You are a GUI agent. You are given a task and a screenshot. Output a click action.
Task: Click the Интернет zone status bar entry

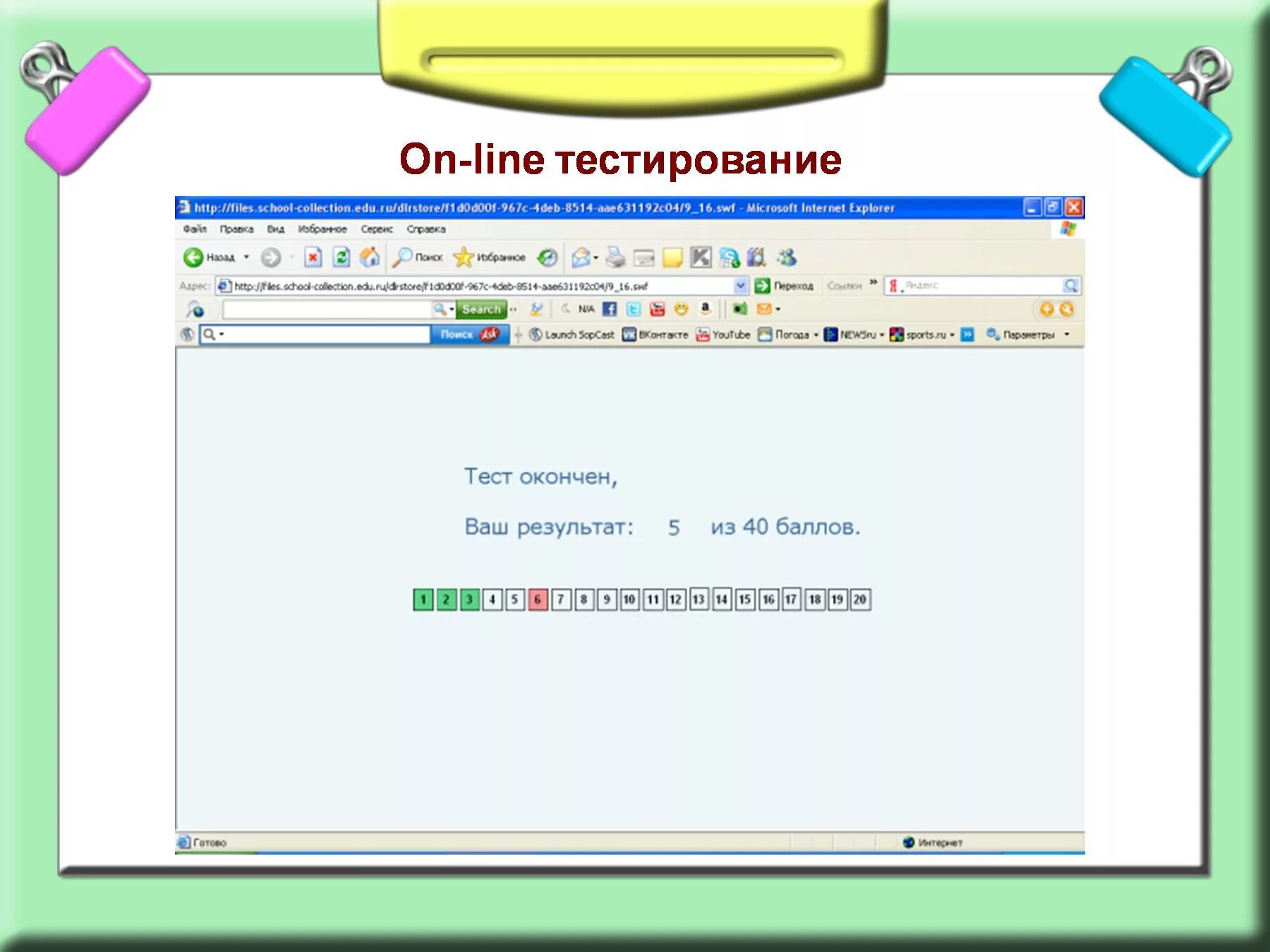[x=932, y=842]
